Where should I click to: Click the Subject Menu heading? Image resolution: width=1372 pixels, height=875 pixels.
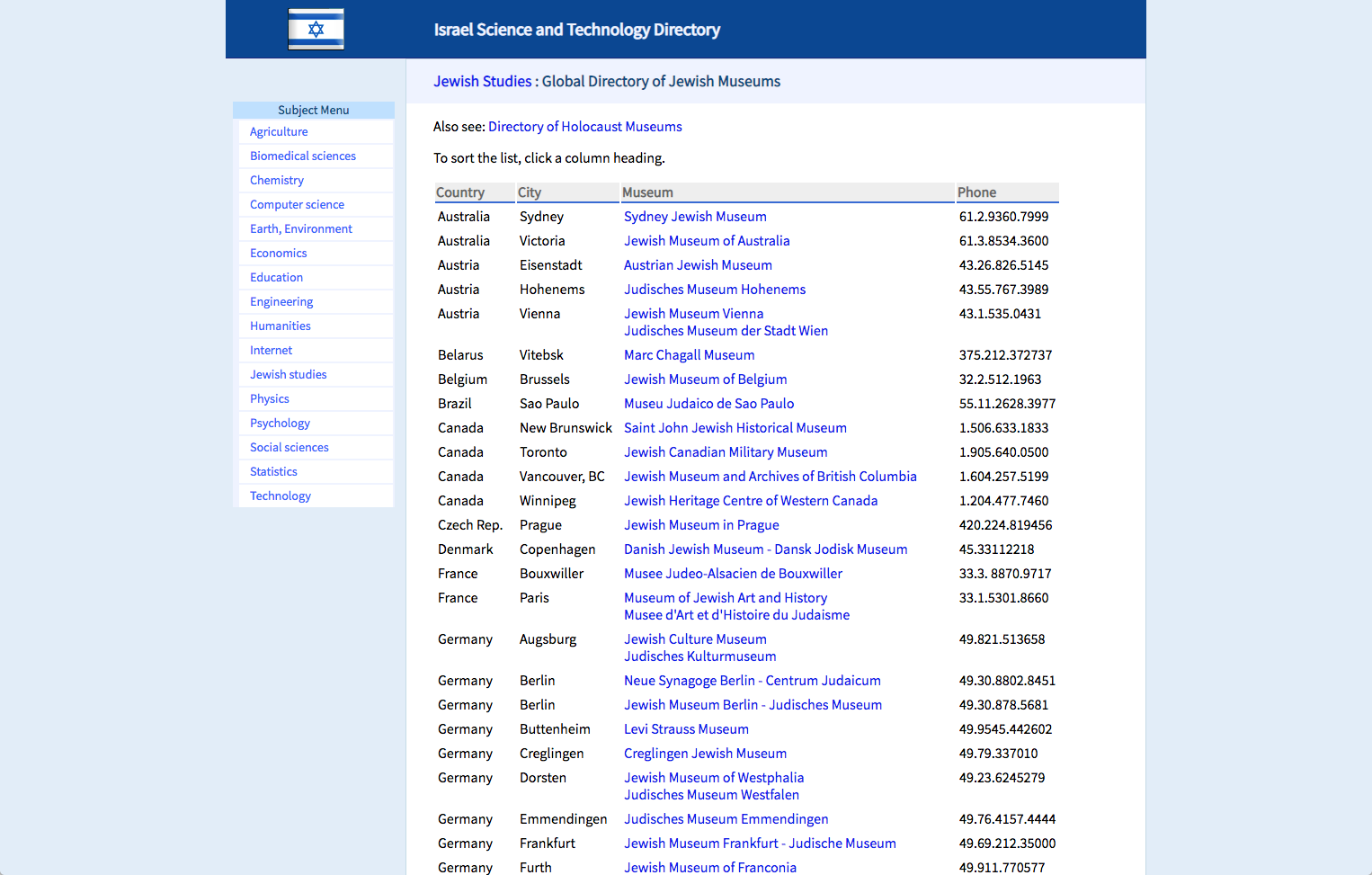[313, 110]
